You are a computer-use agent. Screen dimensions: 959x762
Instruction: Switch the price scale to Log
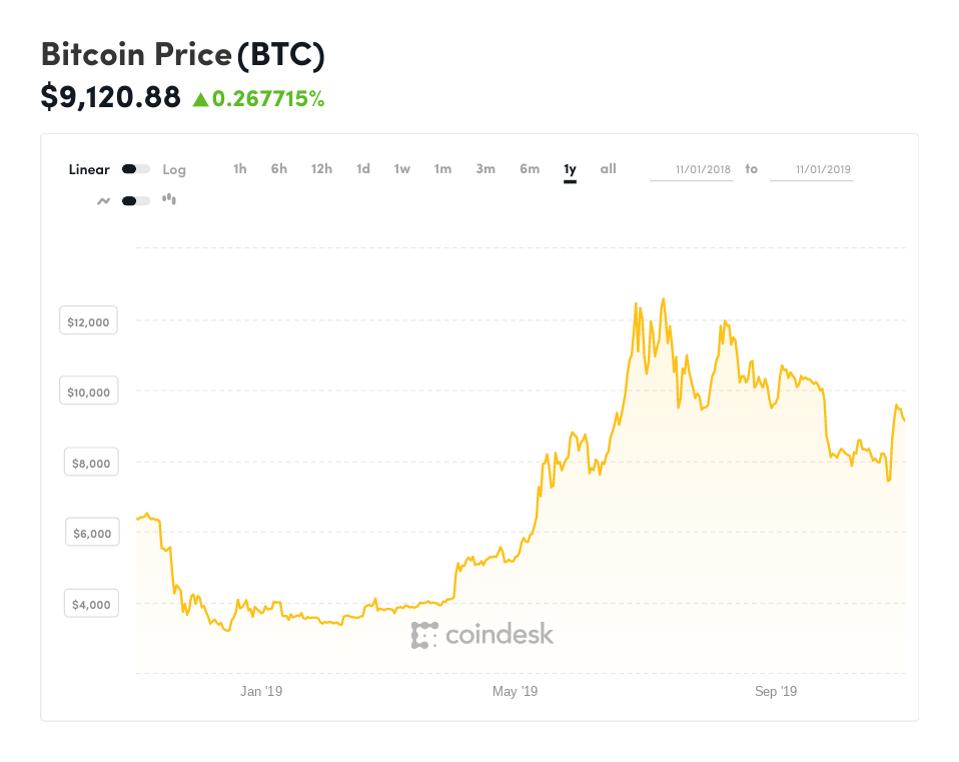point(173,170)
